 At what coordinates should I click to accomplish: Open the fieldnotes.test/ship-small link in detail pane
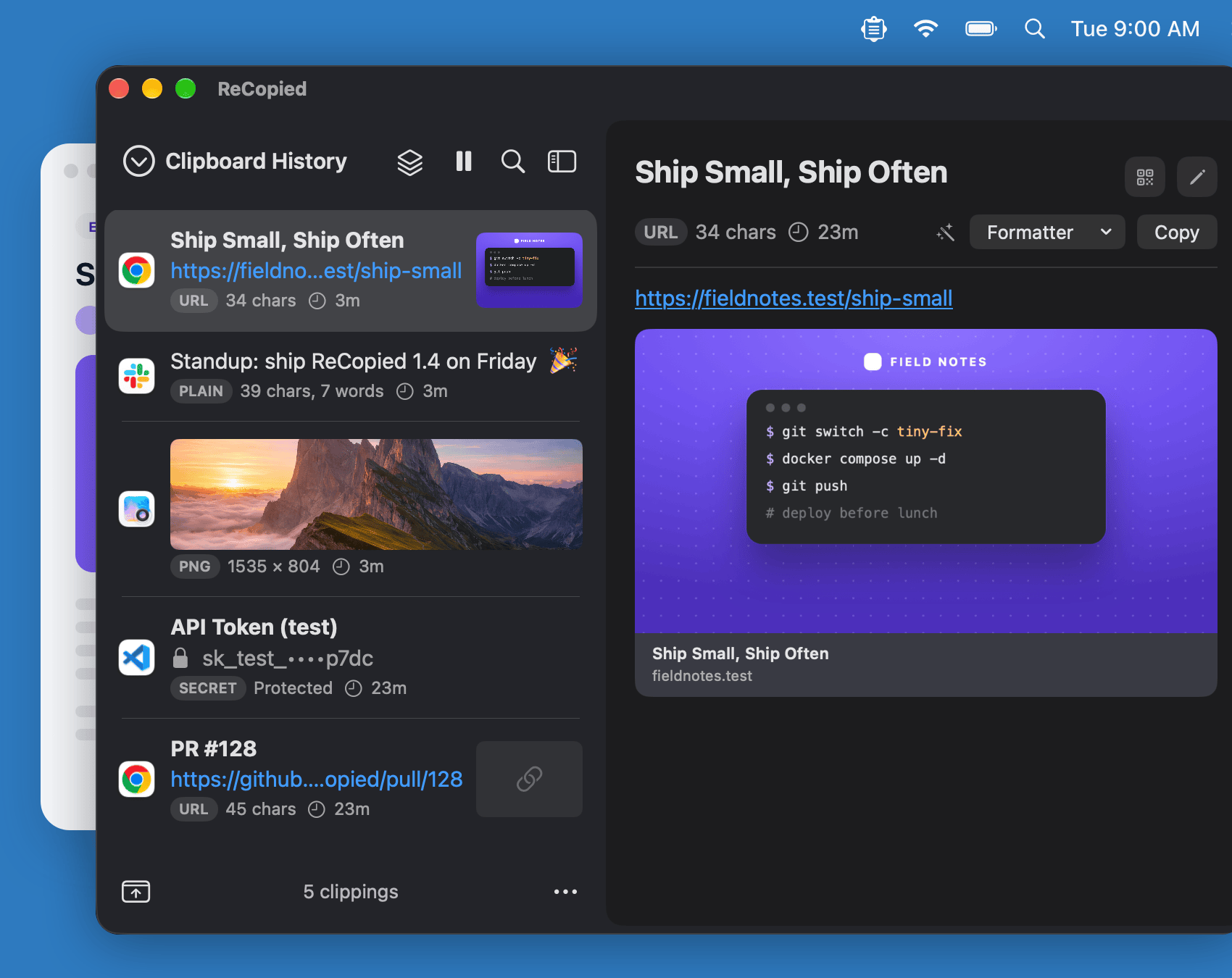tap(794, 298)
